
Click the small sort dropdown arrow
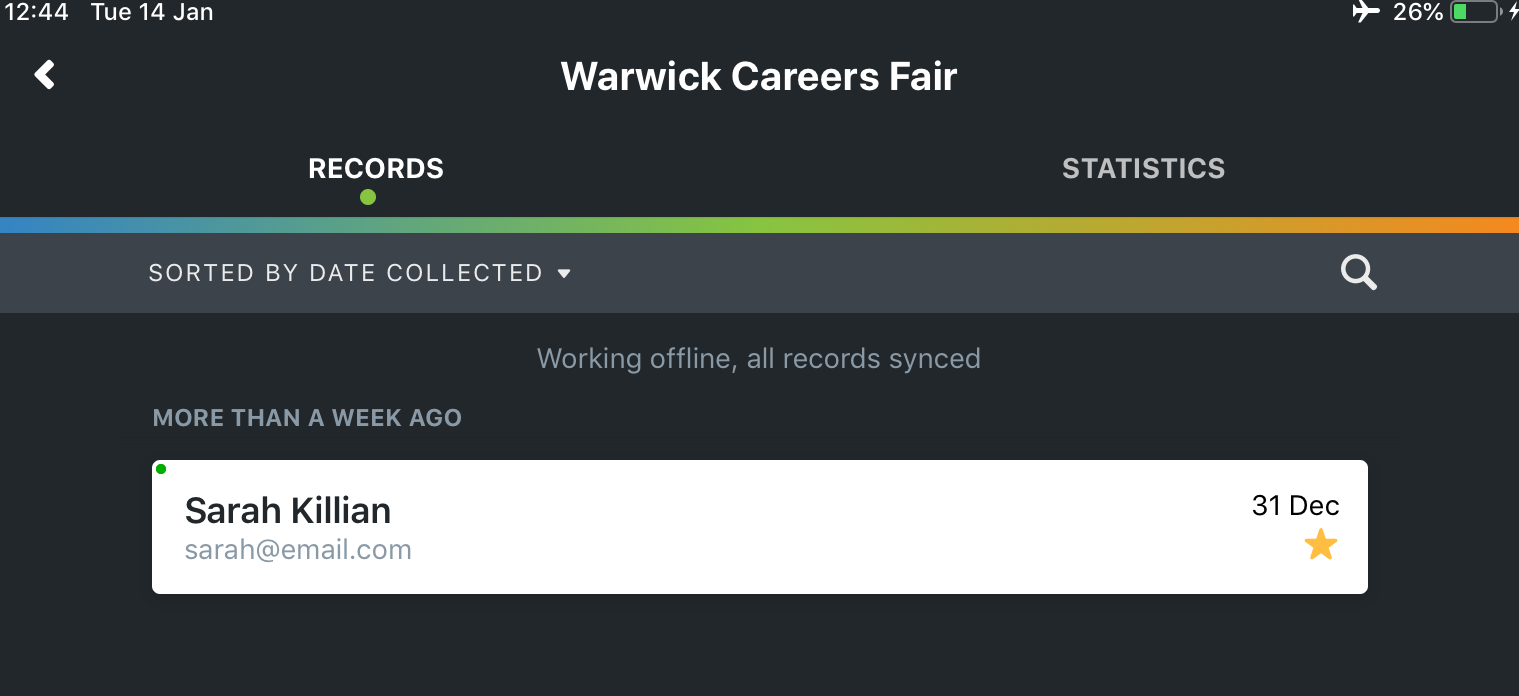[564, 273]
